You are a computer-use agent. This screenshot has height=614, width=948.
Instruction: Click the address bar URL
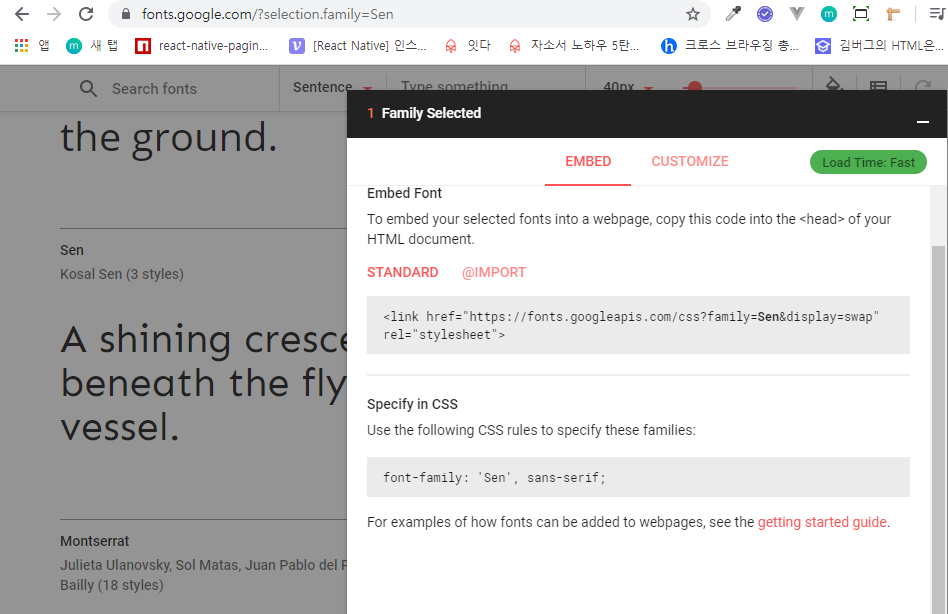267,14
